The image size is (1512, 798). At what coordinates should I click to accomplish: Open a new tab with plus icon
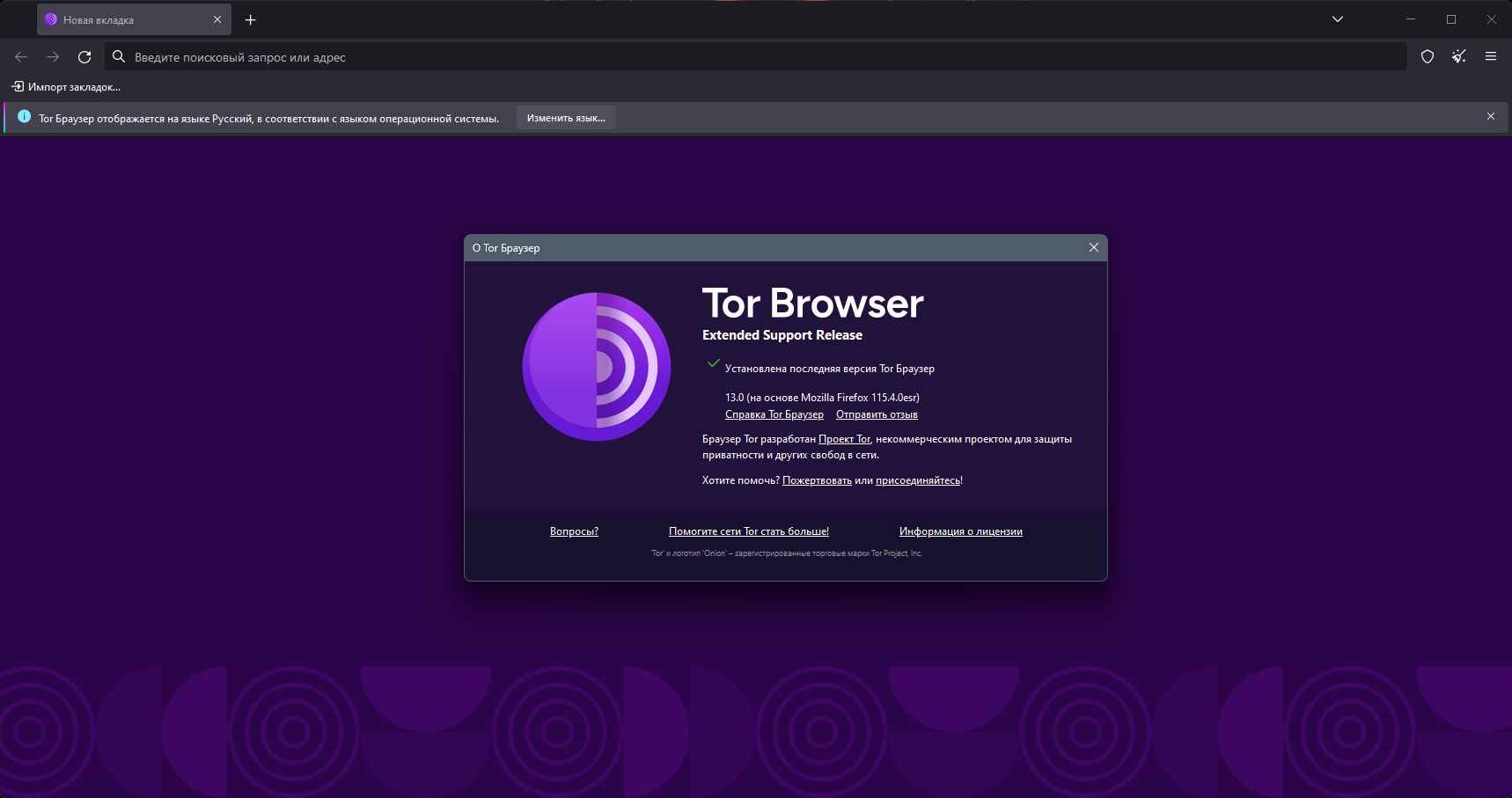click(x=251, y=19)
